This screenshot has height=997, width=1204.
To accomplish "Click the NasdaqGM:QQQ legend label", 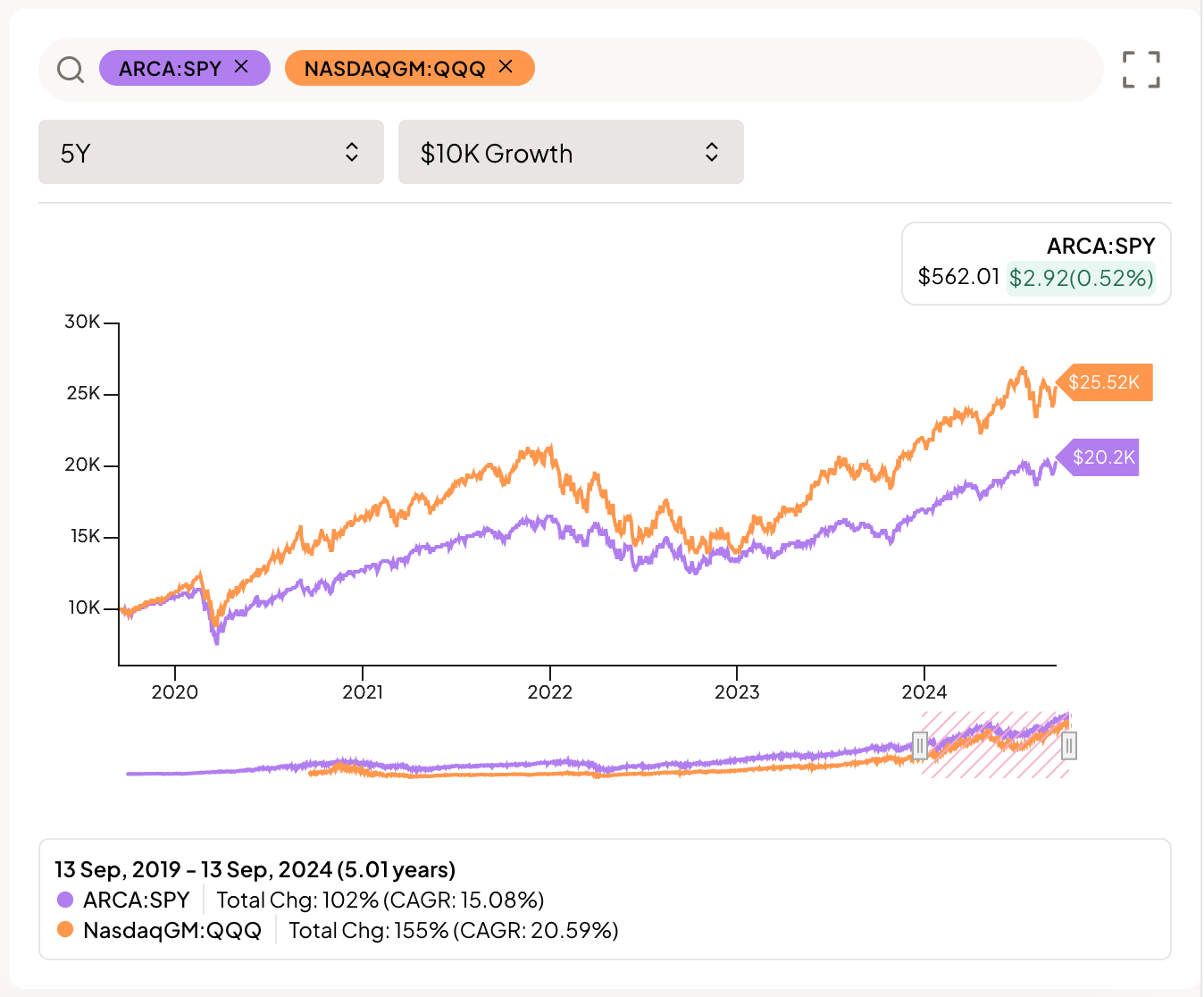I will coord(172,930).
